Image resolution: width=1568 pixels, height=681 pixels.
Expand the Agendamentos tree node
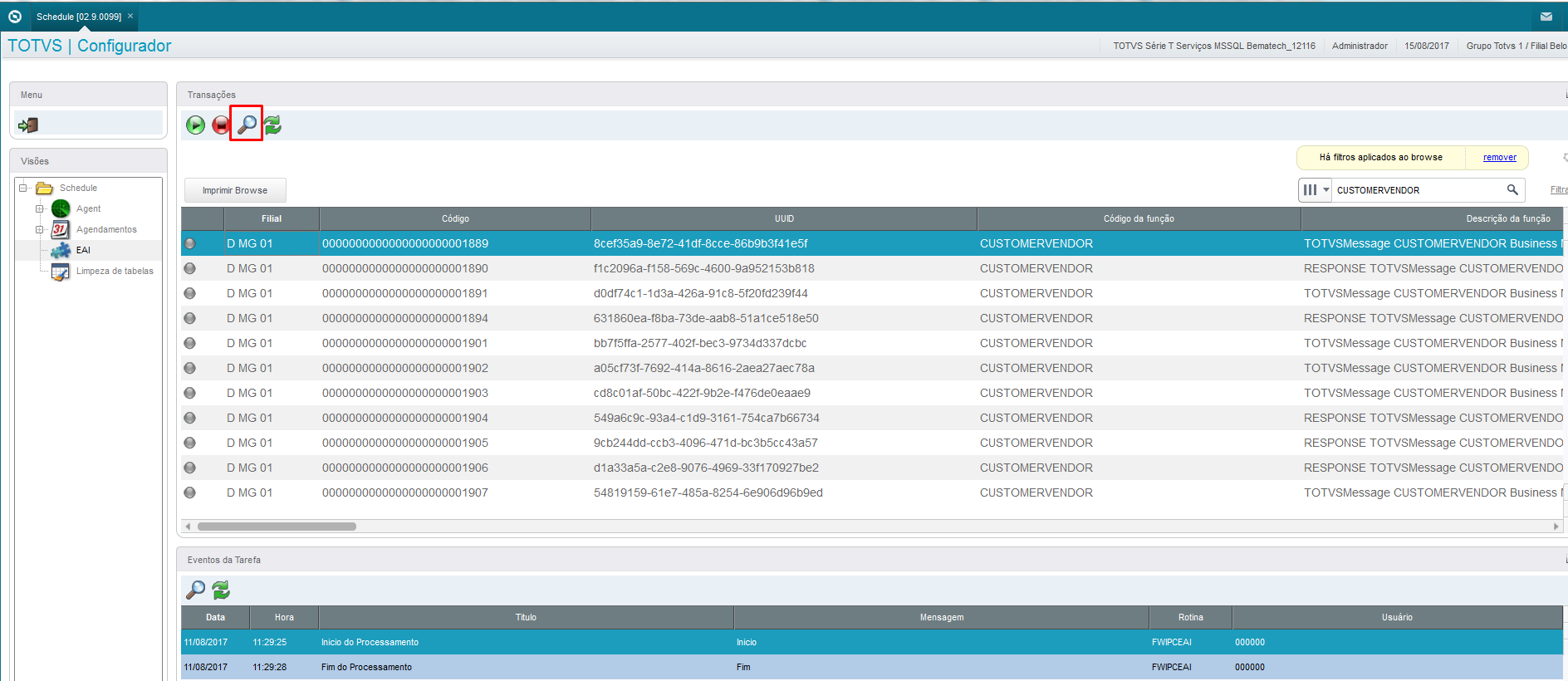coord(39,229)
